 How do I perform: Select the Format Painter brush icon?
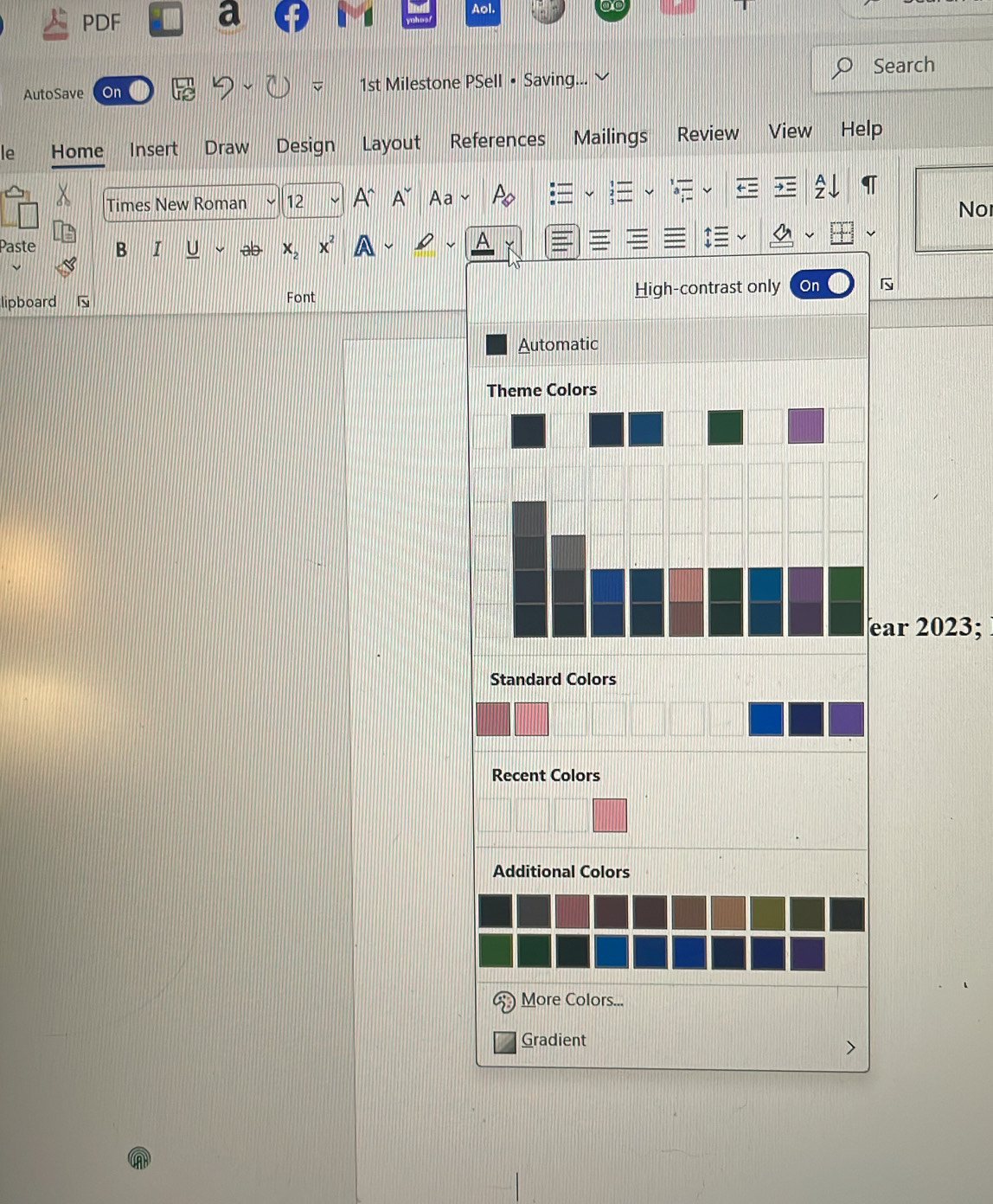pos(66,266)
